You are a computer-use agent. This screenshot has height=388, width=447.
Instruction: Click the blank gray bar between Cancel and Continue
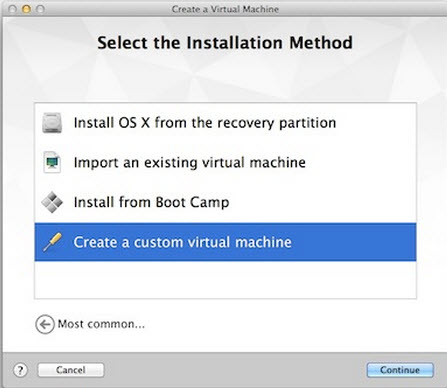pyautogui.click(x=235, y=370)
